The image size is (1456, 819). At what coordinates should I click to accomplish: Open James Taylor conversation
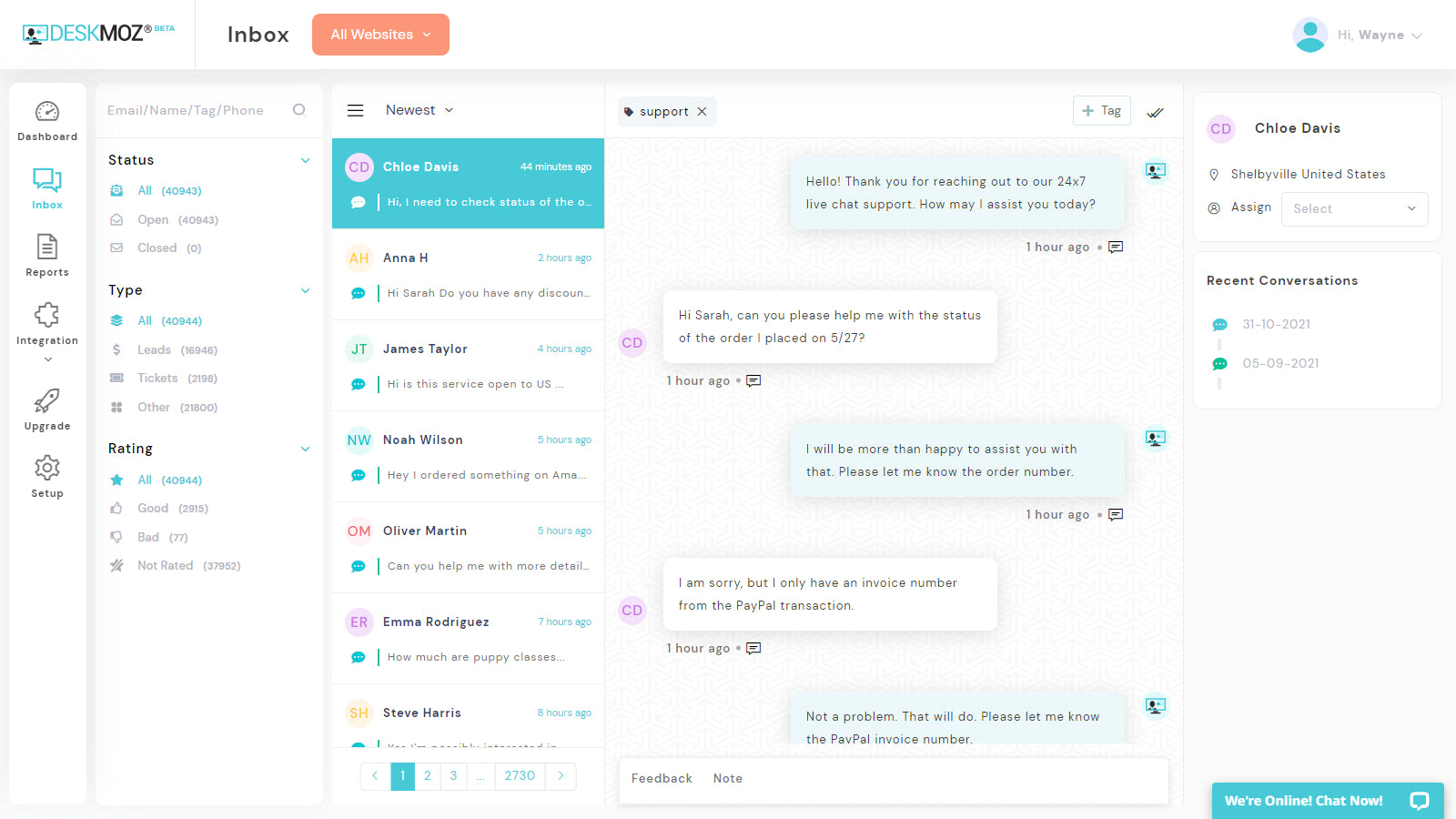point(468,366)
